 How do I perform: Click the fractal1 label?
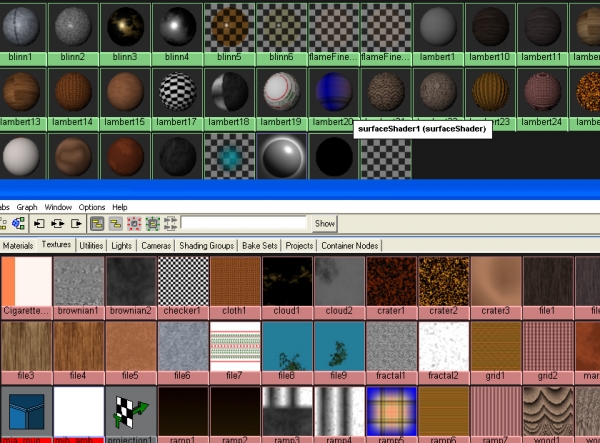click(391, 376)
